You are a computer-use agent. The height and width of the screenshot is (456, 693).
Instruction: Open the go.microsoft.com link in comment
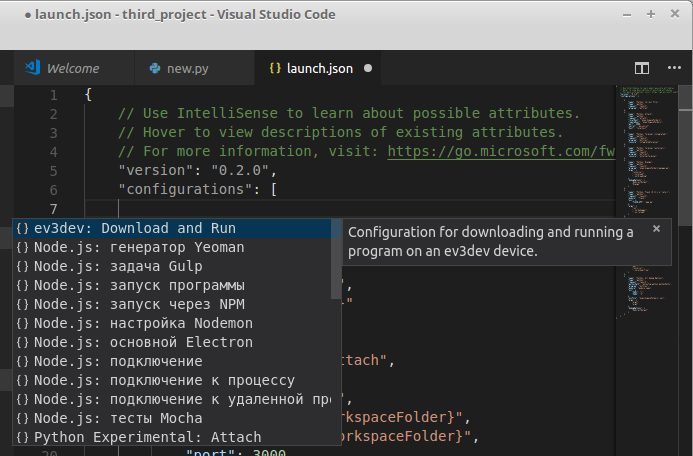click(499, 151)
